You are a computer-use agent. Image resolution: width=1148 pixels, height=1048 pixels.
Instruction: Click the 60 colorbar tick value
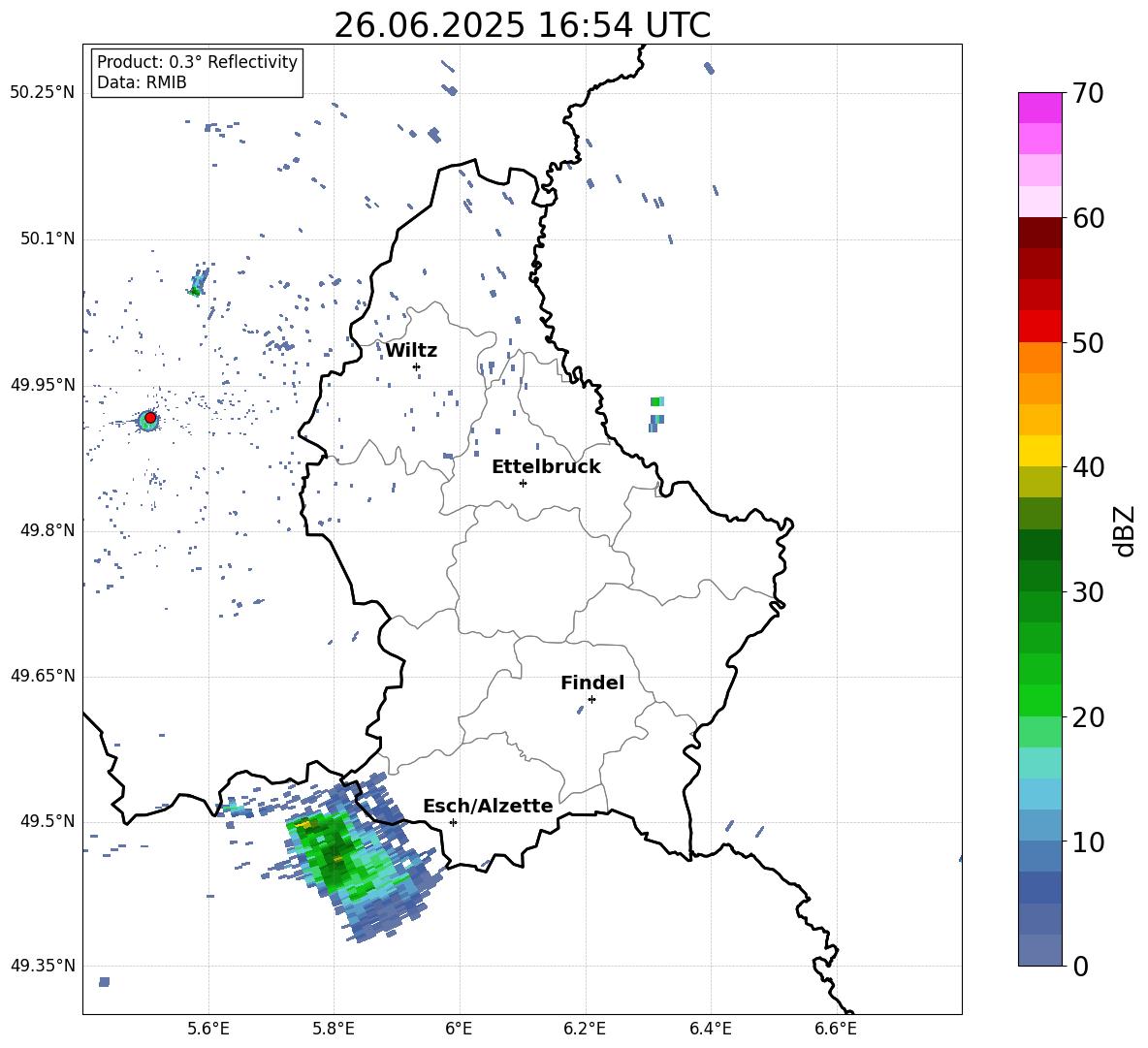(x=1089, y=218)
